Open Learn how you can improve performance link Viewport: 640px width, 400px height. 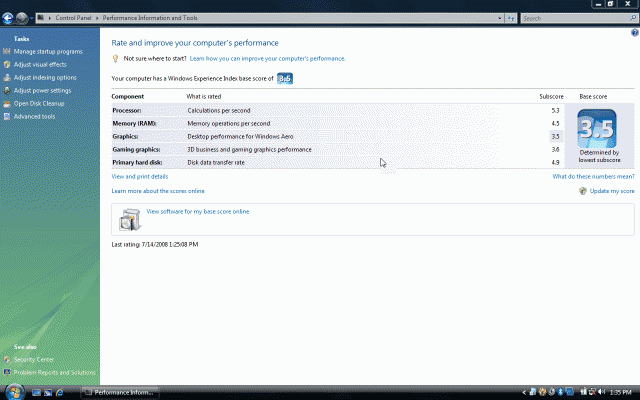267,59
